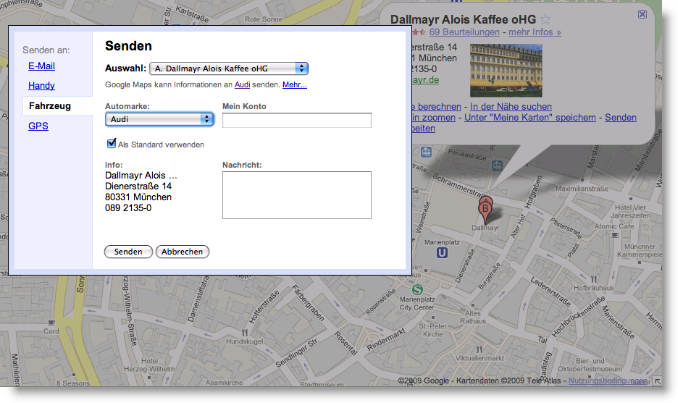Click the Senden button
The height and width of the screenshot is (403, 678).
coord(128,252)
